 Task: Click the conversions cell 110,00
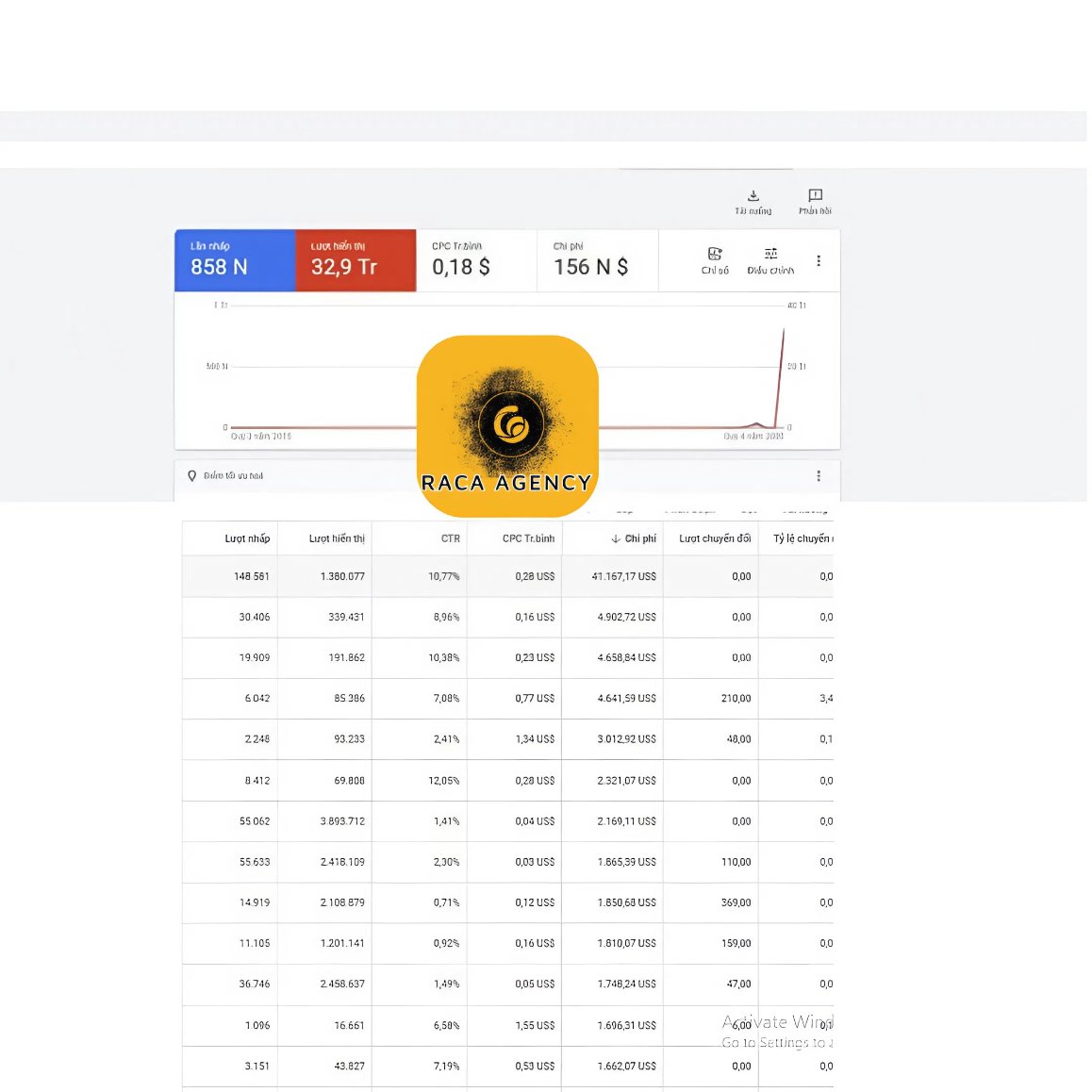[x=736, y=862]
